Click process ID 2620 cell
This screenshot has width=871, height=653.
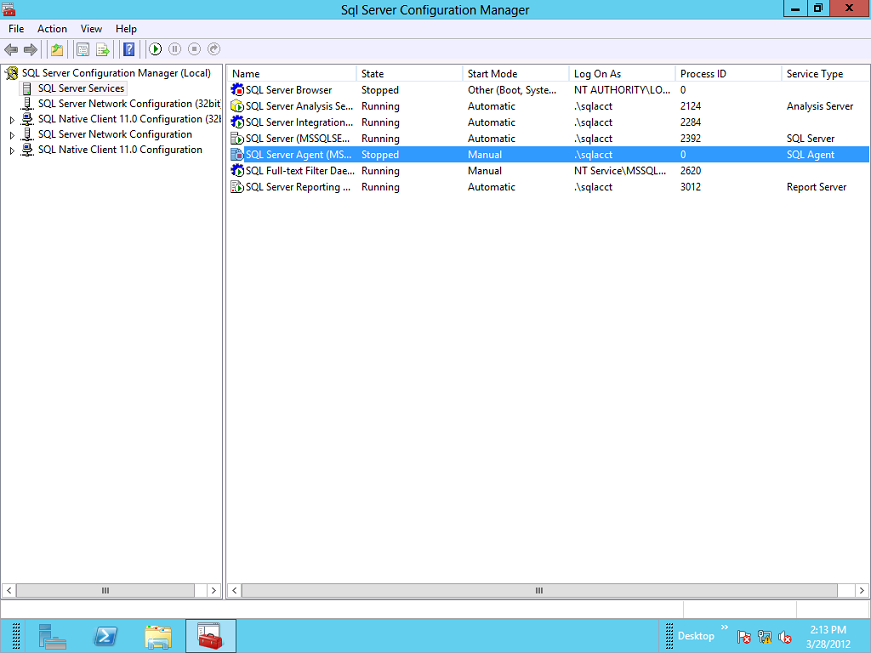point(690,170)
